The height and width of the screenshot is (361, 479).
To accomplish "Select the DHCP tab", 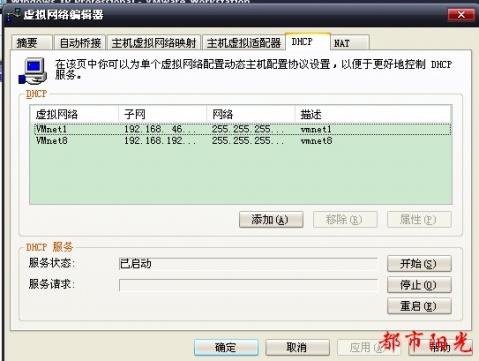I will 308,42.
